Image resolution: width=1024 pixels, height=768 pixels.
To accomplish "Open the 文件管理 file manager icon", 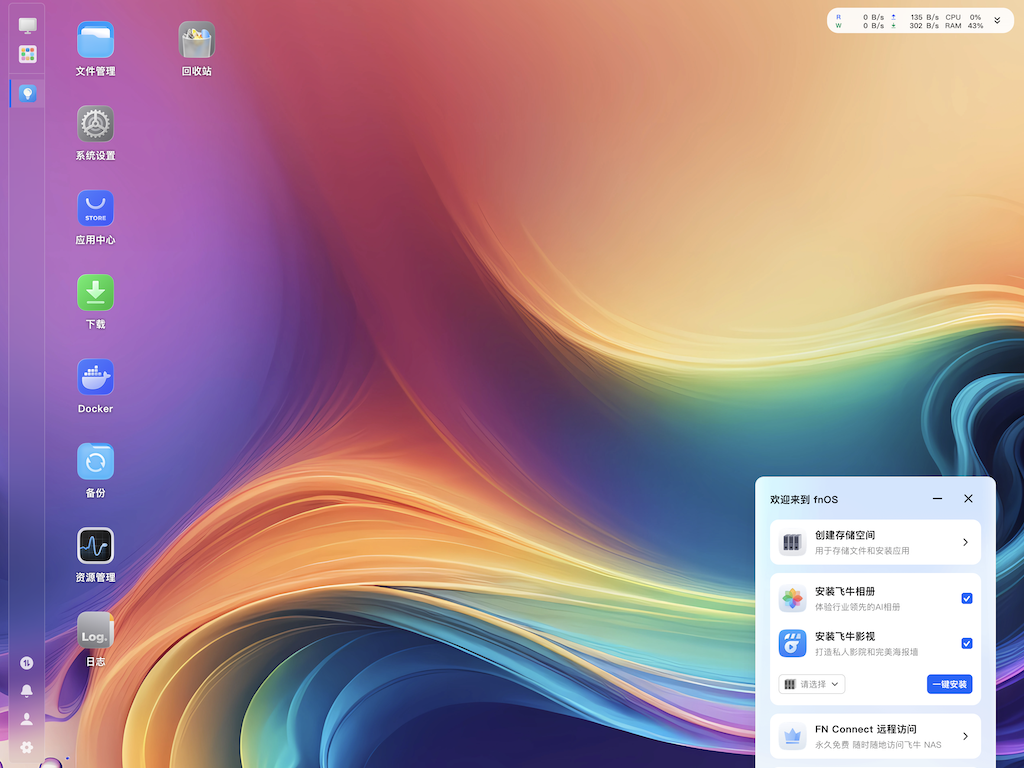I will [x=95, y=40].
